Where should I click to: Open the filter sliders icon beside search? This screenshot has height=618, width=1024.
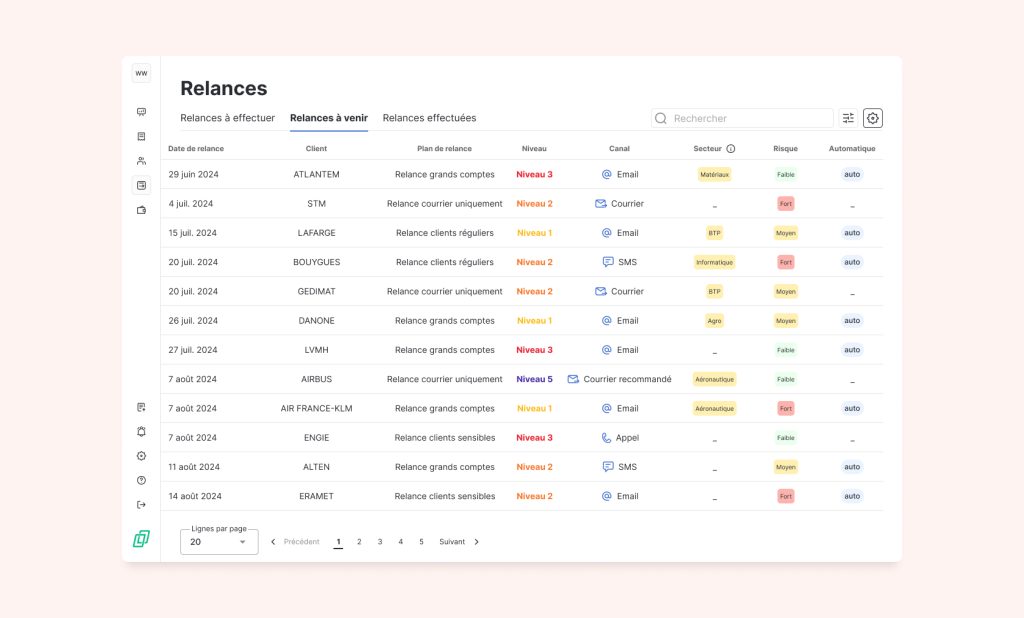pos(848,118)
